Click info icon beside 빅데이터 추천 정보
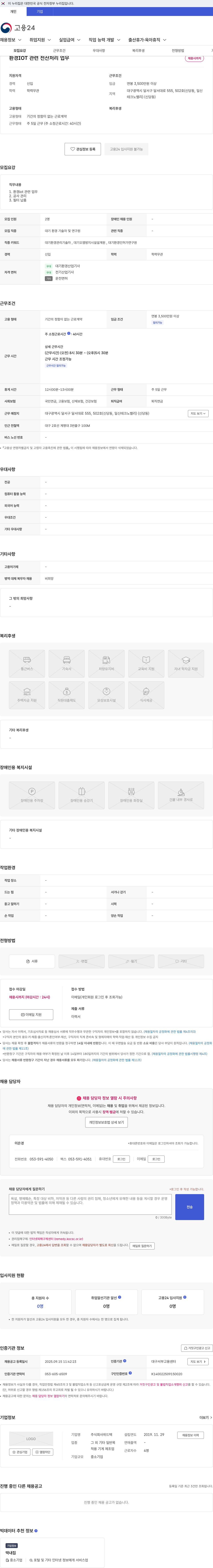The height and width of the screenshot is (1568, 213). (36, 1530)
